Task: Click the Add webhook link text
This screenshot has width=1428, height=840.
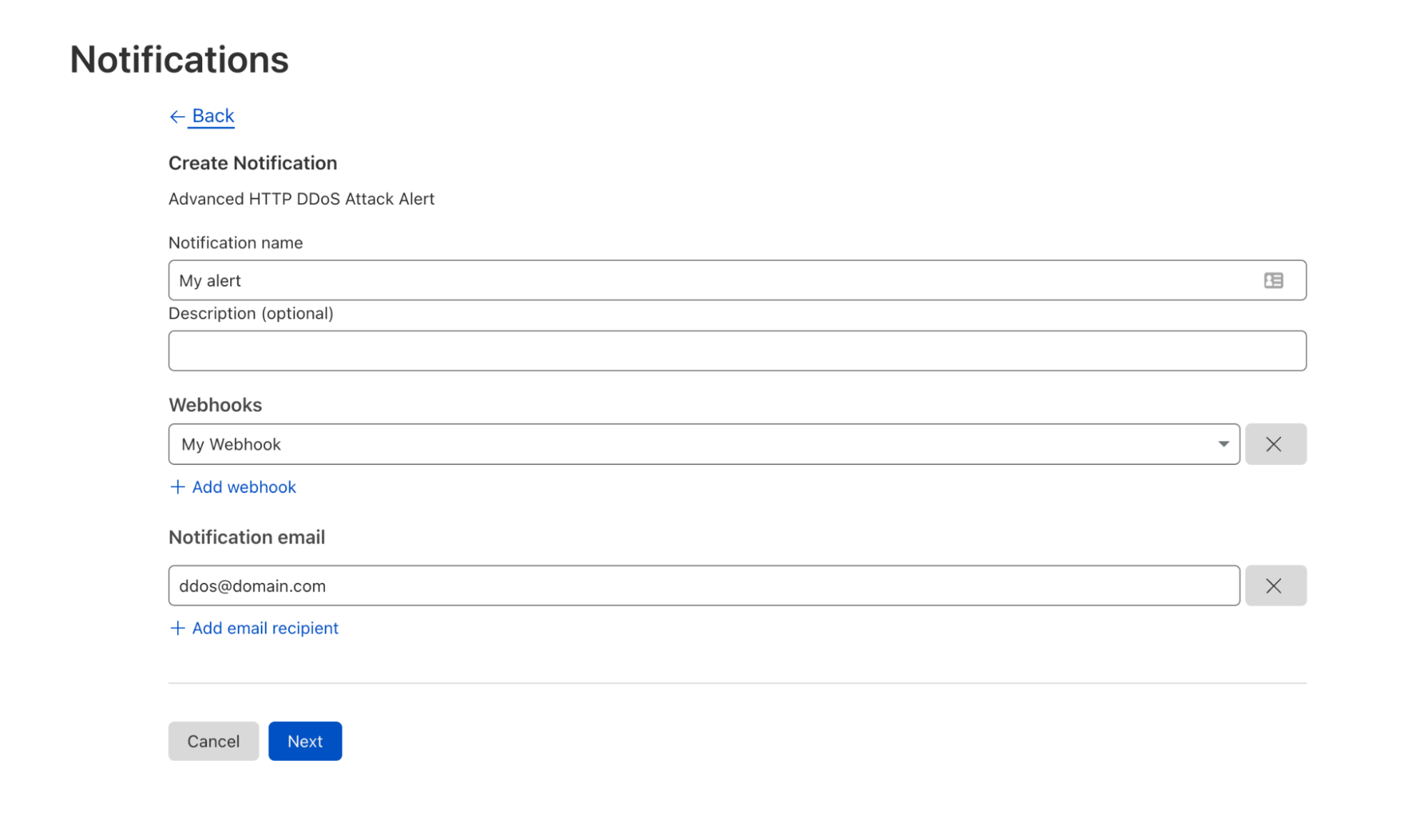Action: pos(244,487)
